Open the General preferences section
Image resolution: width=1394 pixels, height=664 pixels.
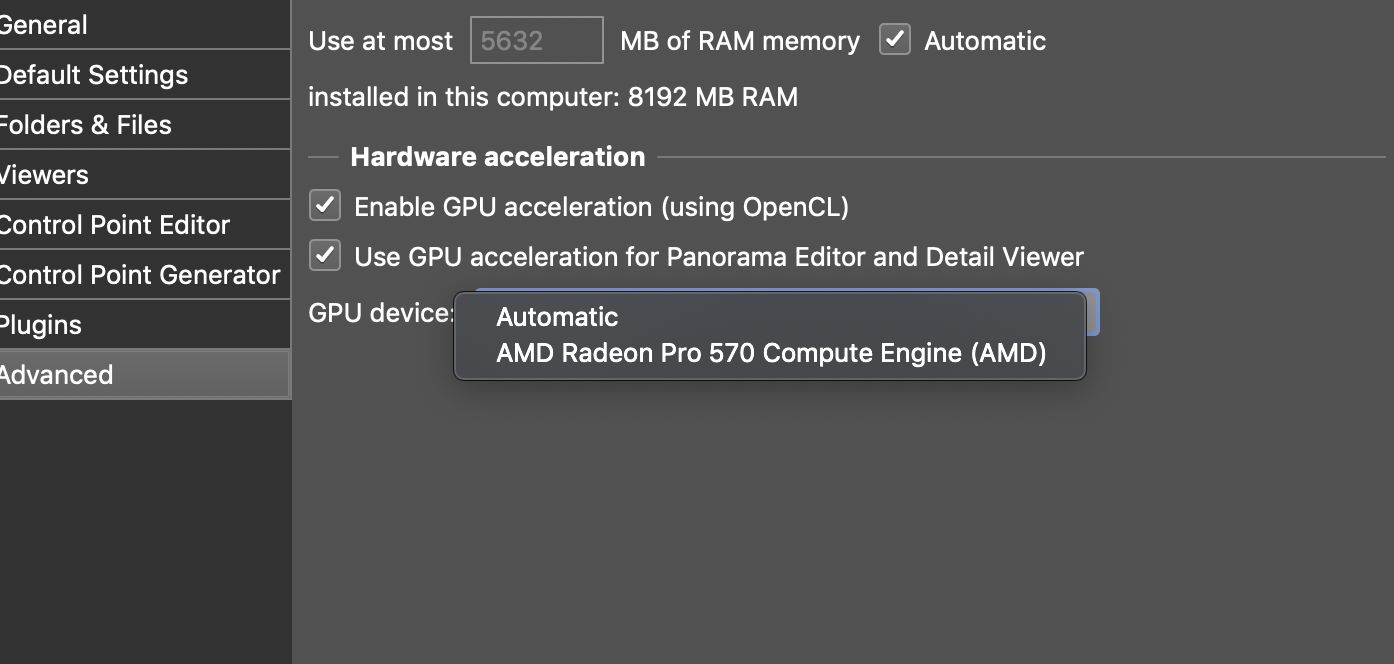point(60,25)
